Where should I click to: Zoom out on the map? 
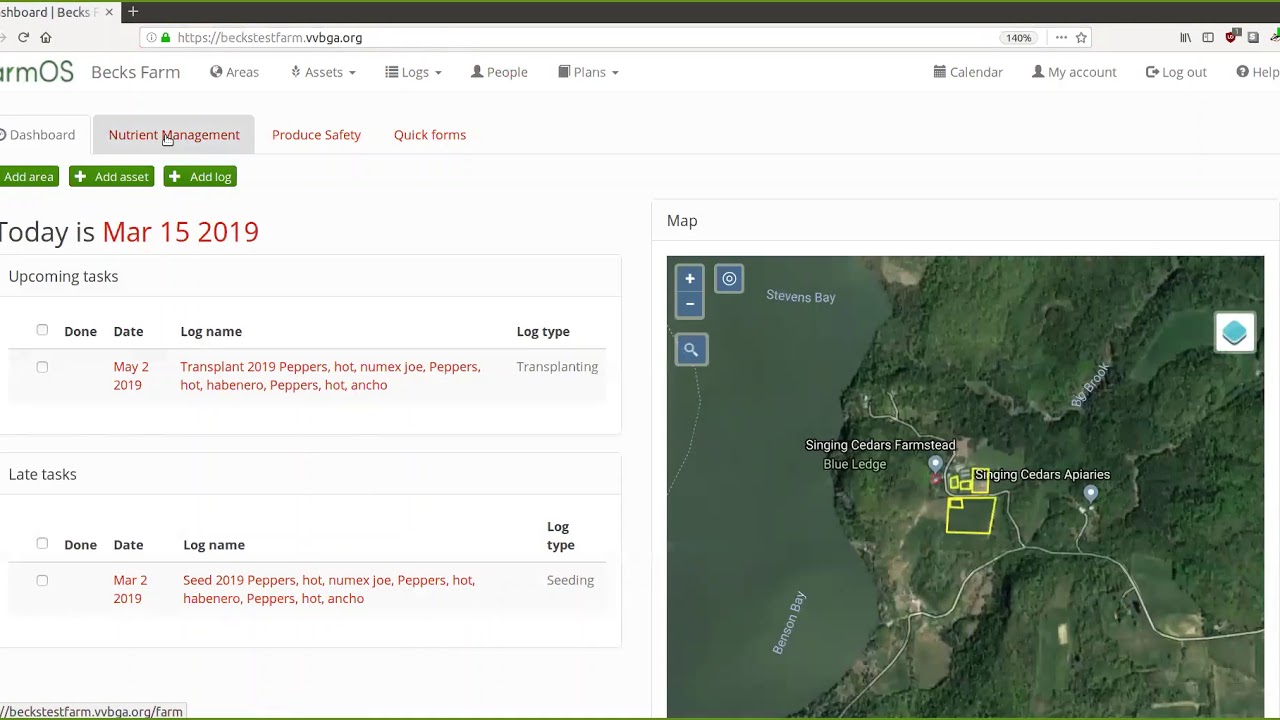[x=690, y=304]
